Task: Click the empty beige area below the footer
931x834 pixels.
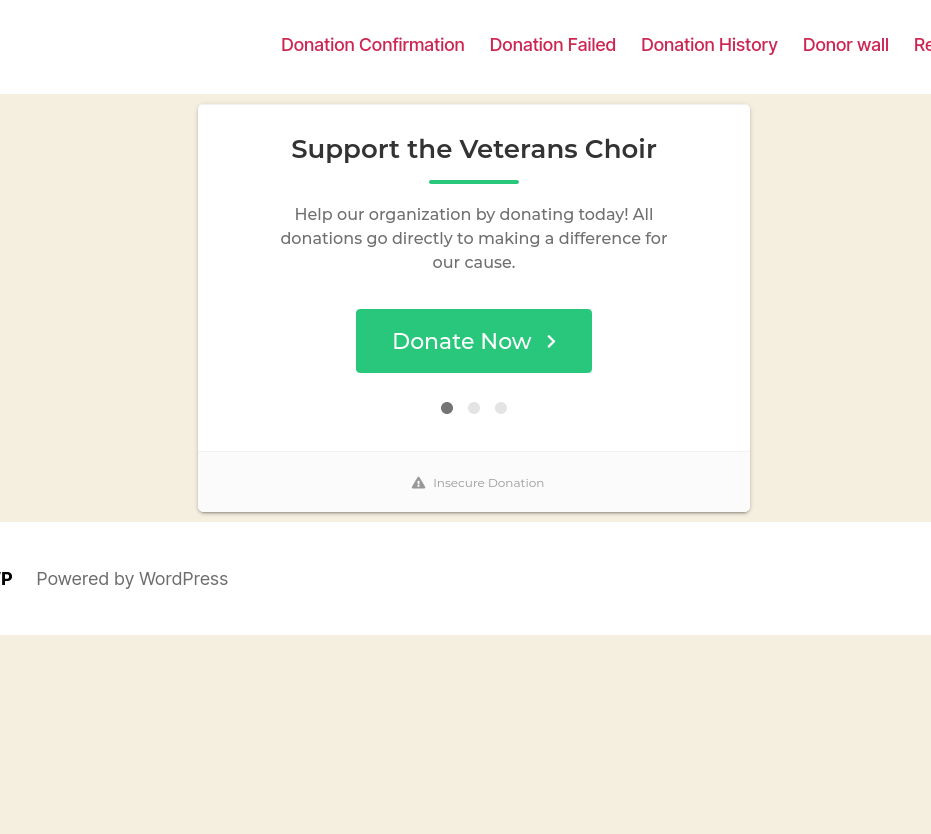Action: (466, 734)
